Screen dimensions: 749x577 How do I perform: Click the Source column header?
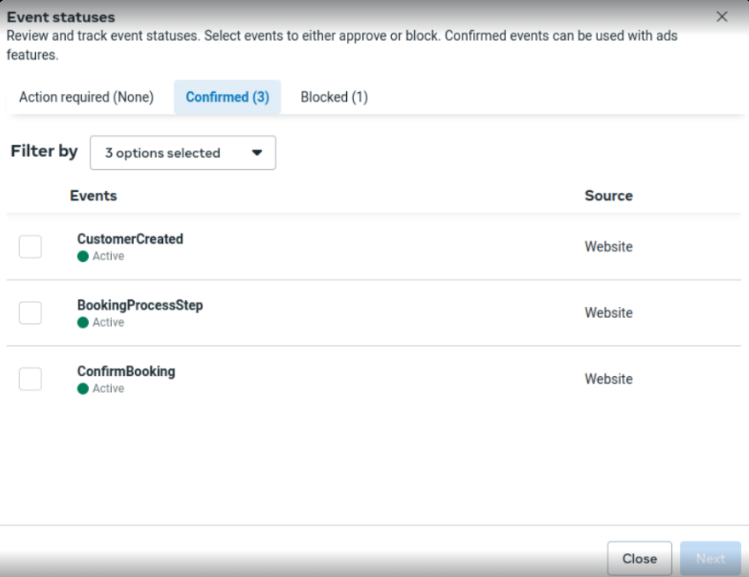[608, 195]
